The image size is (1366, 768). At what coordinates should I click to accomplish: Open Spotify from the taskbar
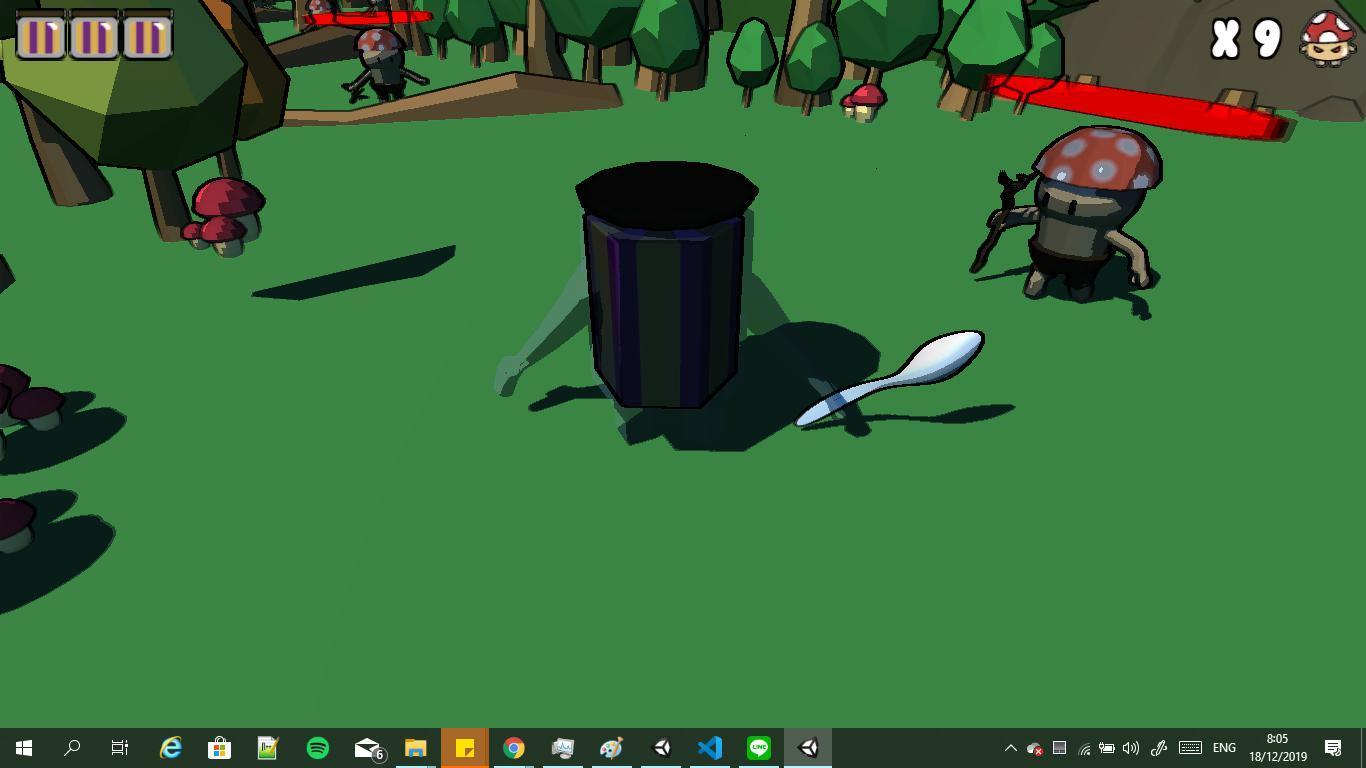coord(317,748)
